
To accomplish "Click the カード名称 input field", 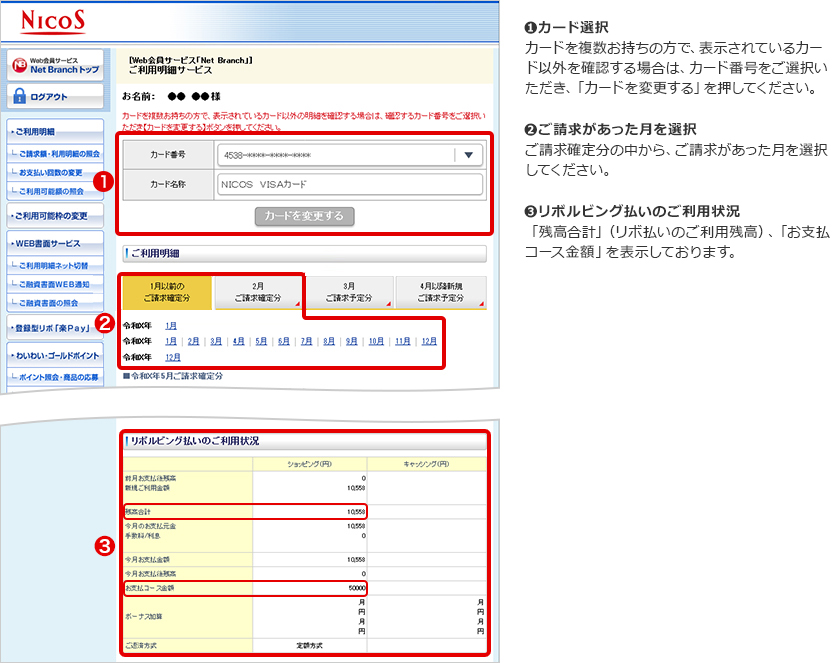I will point(348,185).
